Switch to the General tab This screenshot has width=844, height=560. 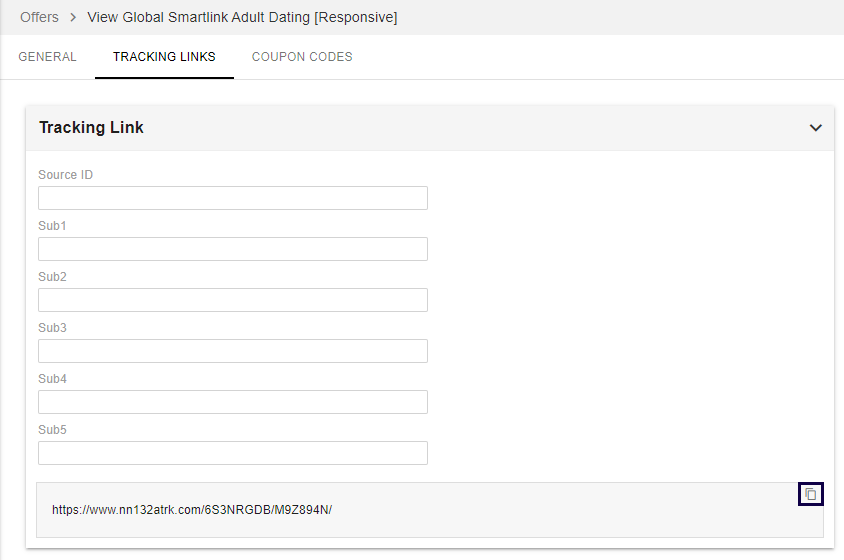click(x=47, y=57)
